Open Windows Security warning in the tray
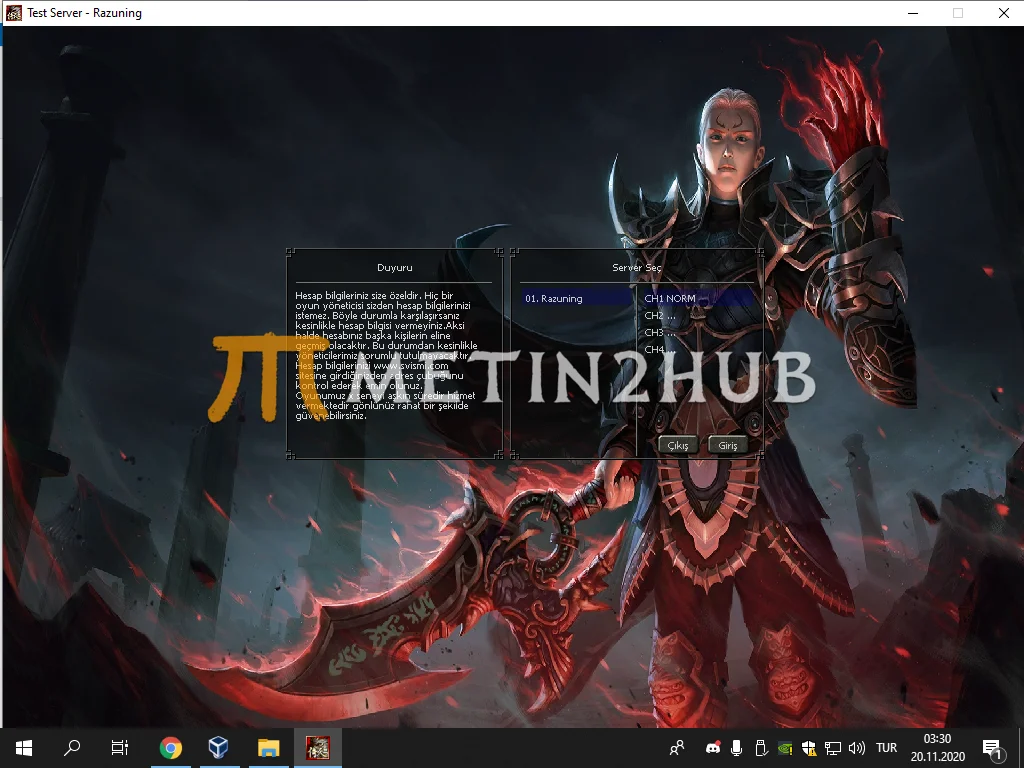 pyautogui.click(x=809, y=747)
